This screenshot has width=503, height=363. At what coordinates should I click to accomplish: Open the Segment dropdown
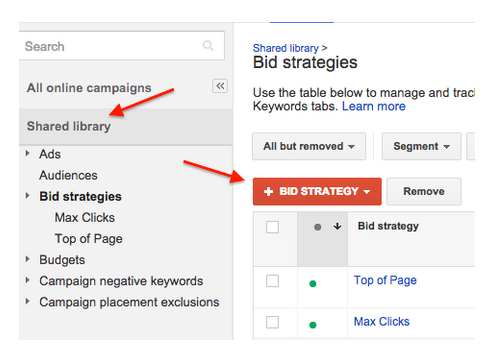point(421,146)
